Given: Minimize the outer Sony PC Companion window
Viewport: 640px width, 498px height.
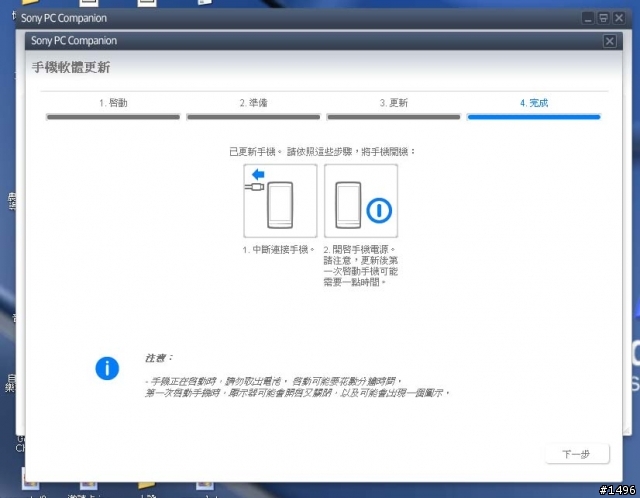Looking at the screenshot, I should (x=588, y=18).
